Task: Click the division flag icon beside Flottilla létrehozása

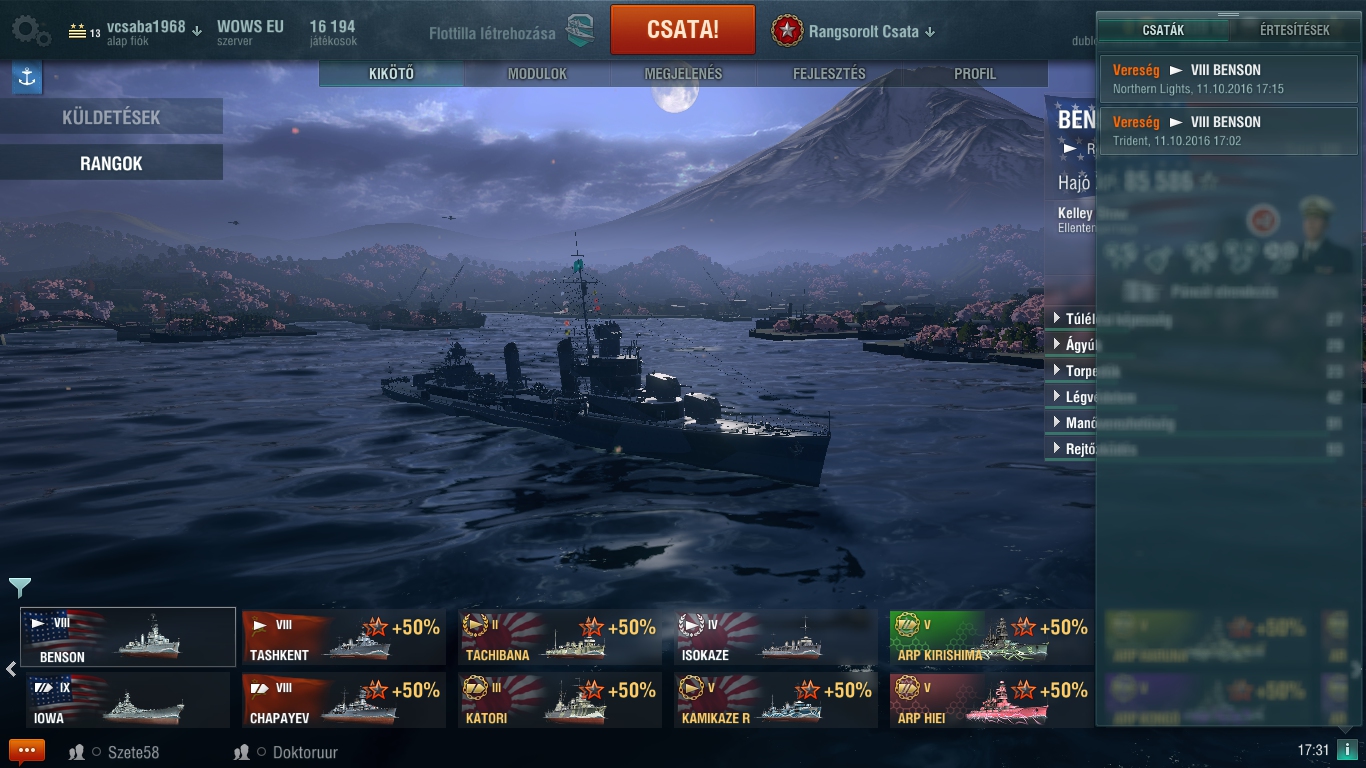Action: [x=580, y=32]
